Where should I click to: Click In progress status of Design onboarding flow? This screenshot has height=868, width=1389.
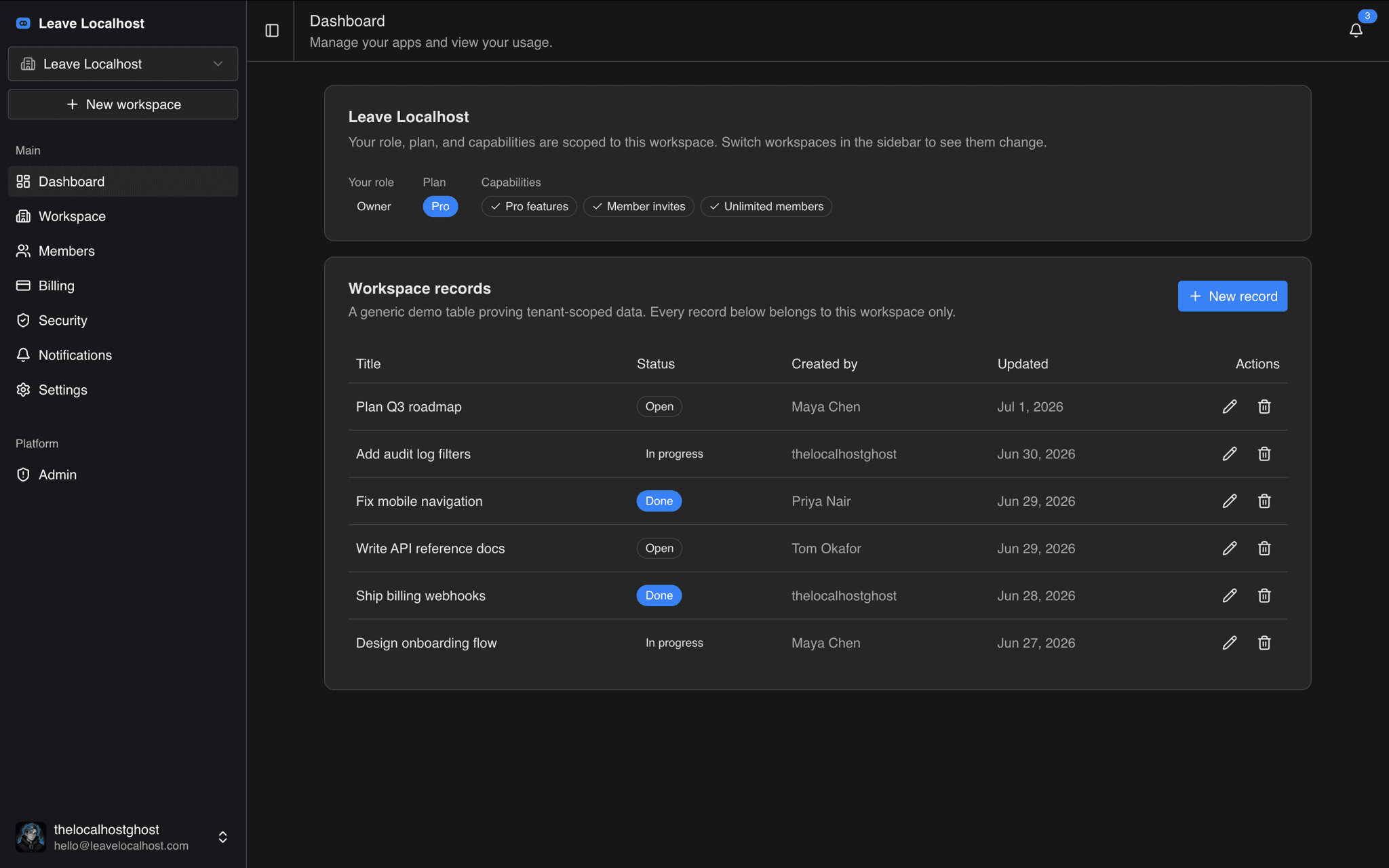click(674, 643)
